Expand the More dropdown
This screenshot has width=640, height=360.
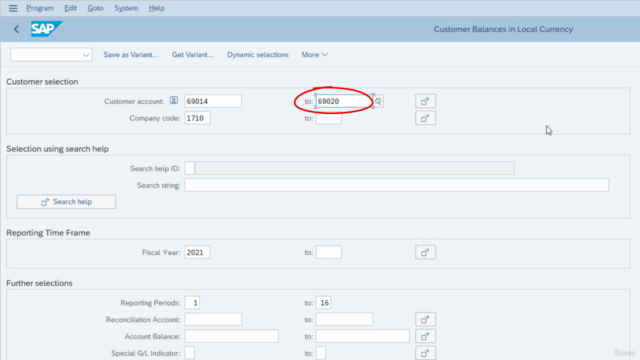coord(314,55)
